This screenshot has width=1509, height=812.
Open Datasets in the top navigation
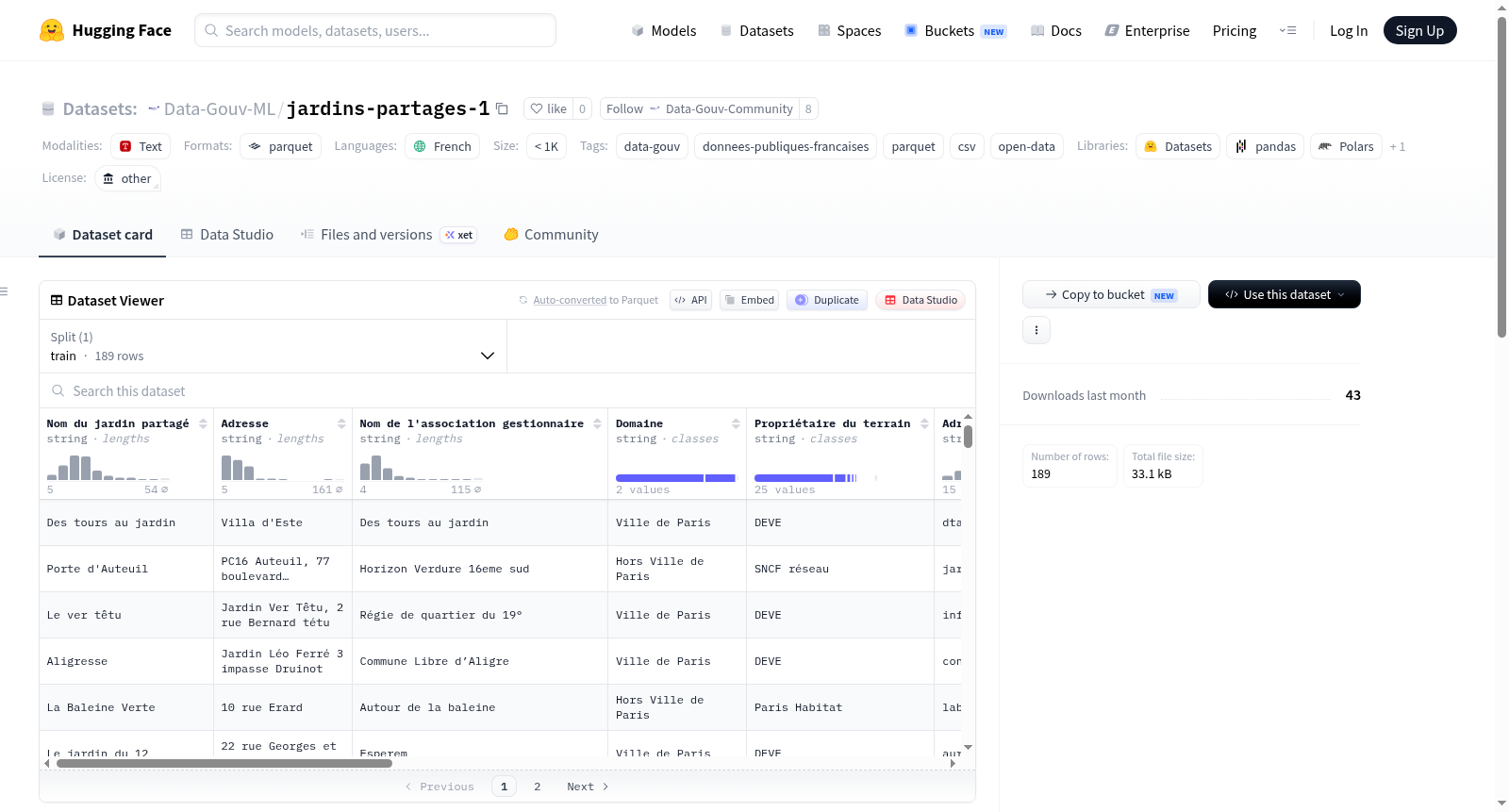[756, 30]
